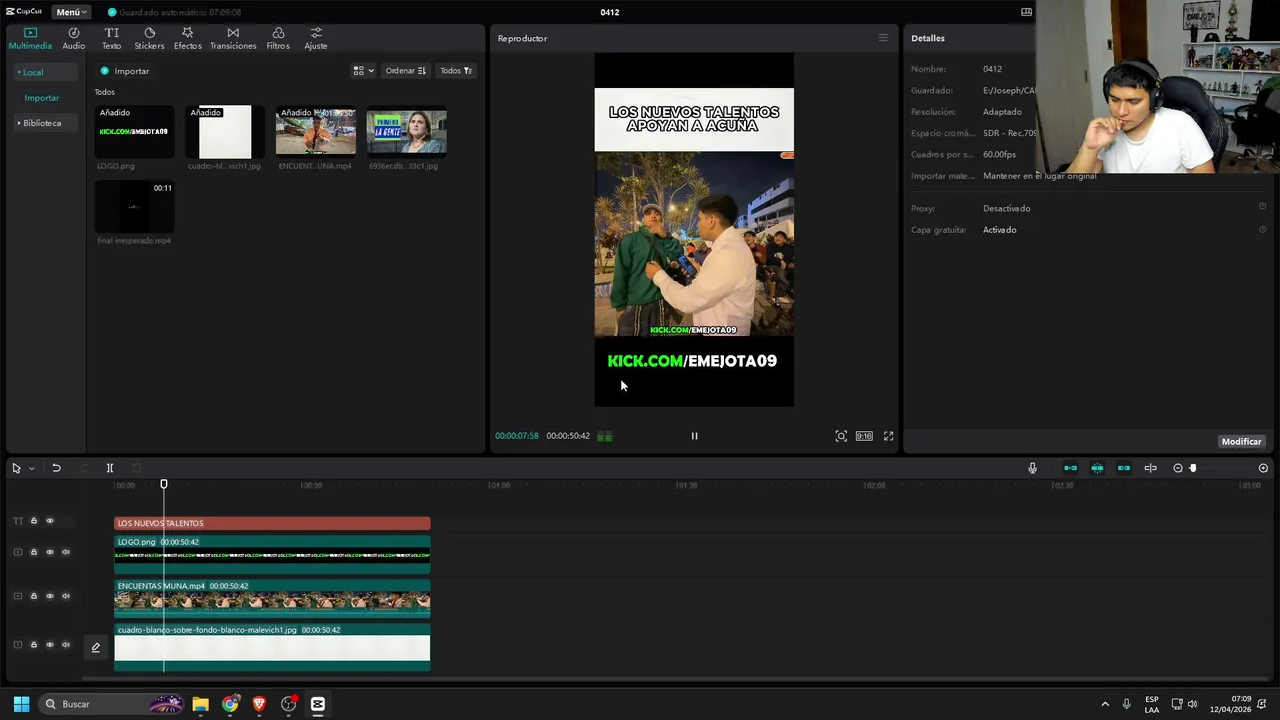This screenshot has width=1280, height=720.
Task: Open the Menú dropdown
Action: point(71,12)
